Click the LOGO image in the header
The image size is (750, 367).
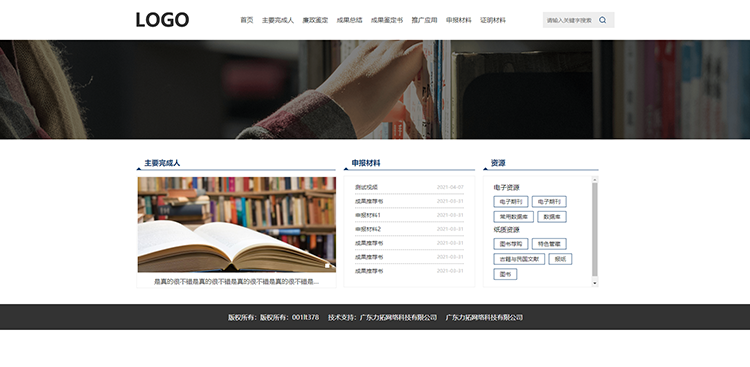[x=163, y=20]
